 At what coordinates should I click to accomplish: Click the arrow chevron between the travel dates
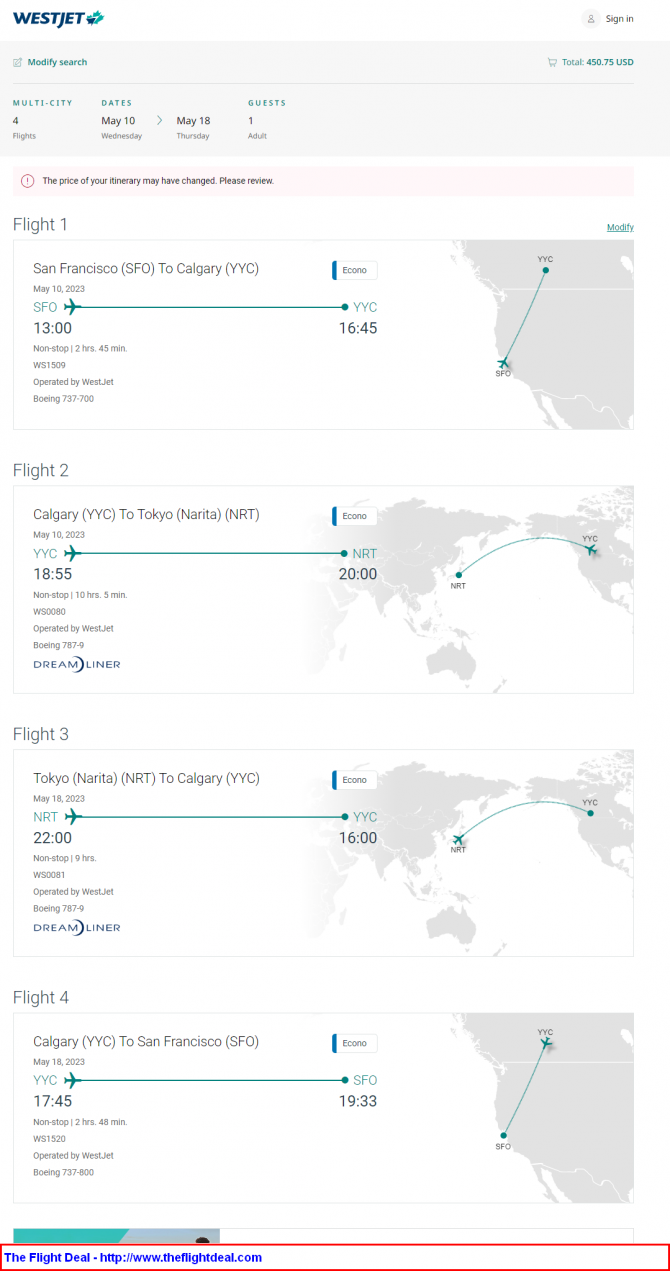coord(159,120)
